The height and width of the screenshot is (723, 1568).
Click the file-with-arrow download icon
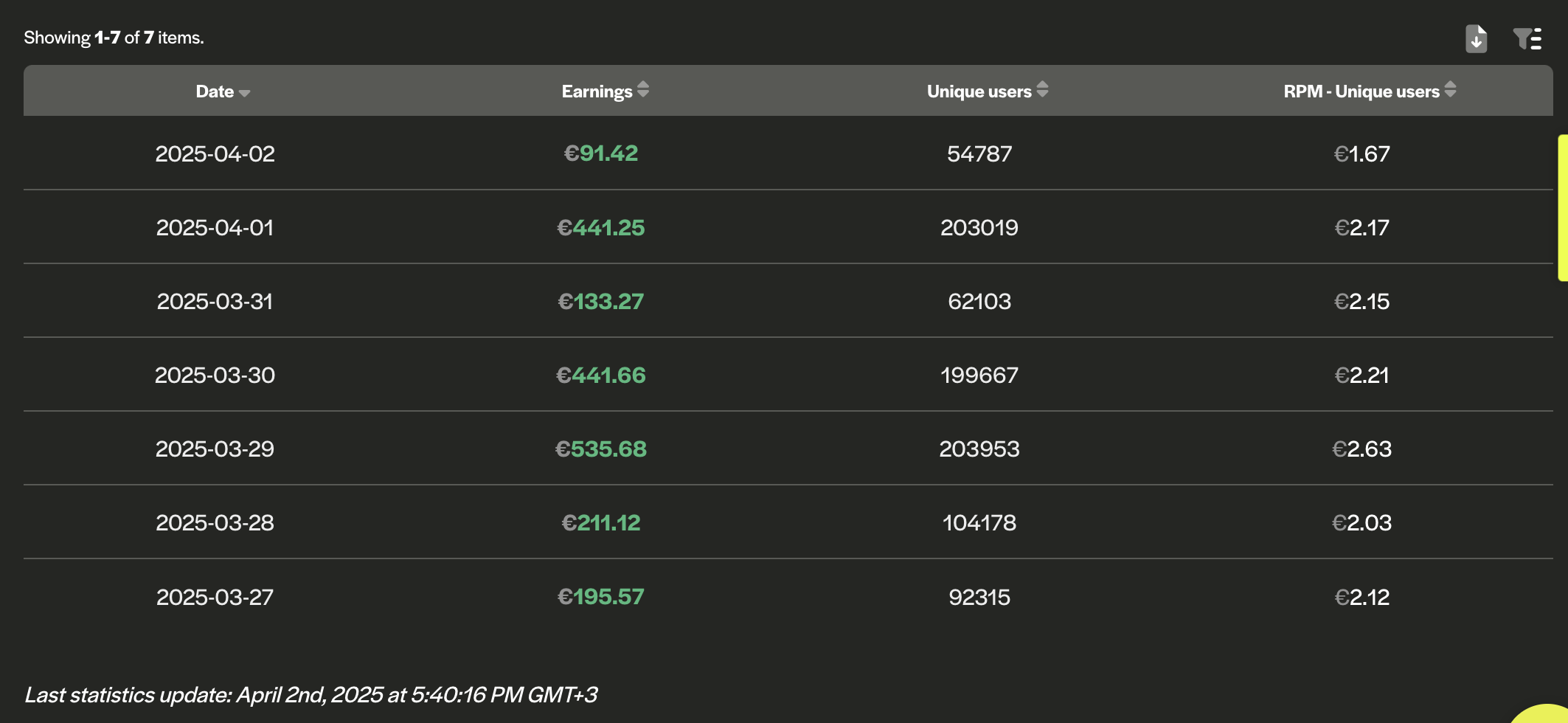tap(1475, 38)
